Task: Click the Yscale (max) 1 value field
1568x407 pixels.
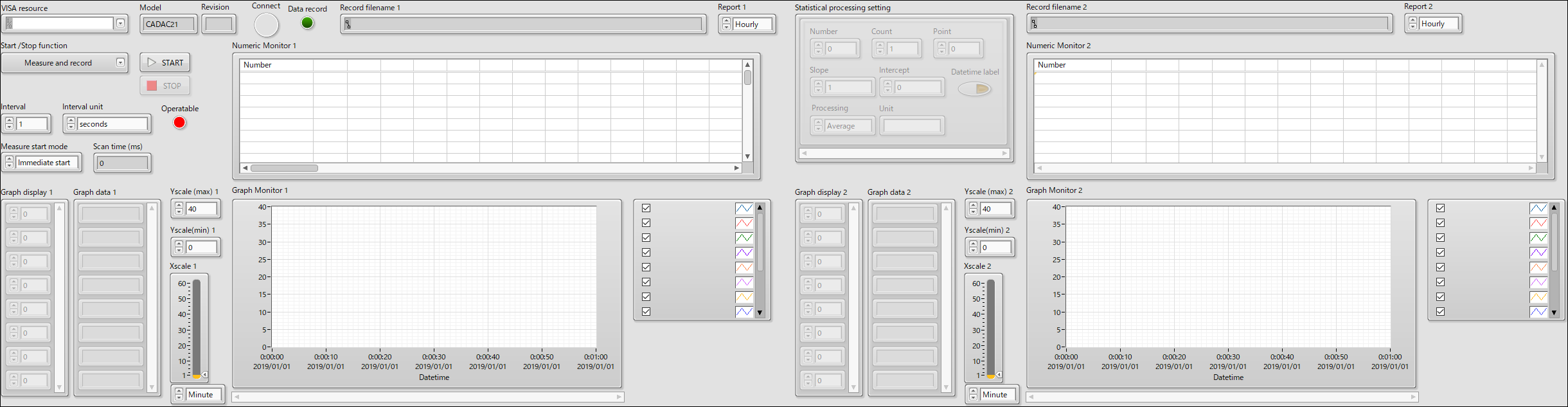Action: pyautogui.click(x=202, y=209)
